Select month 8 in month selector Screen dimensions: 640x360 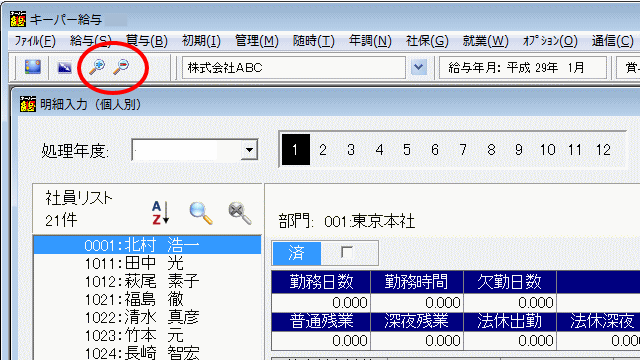[491, 150]
